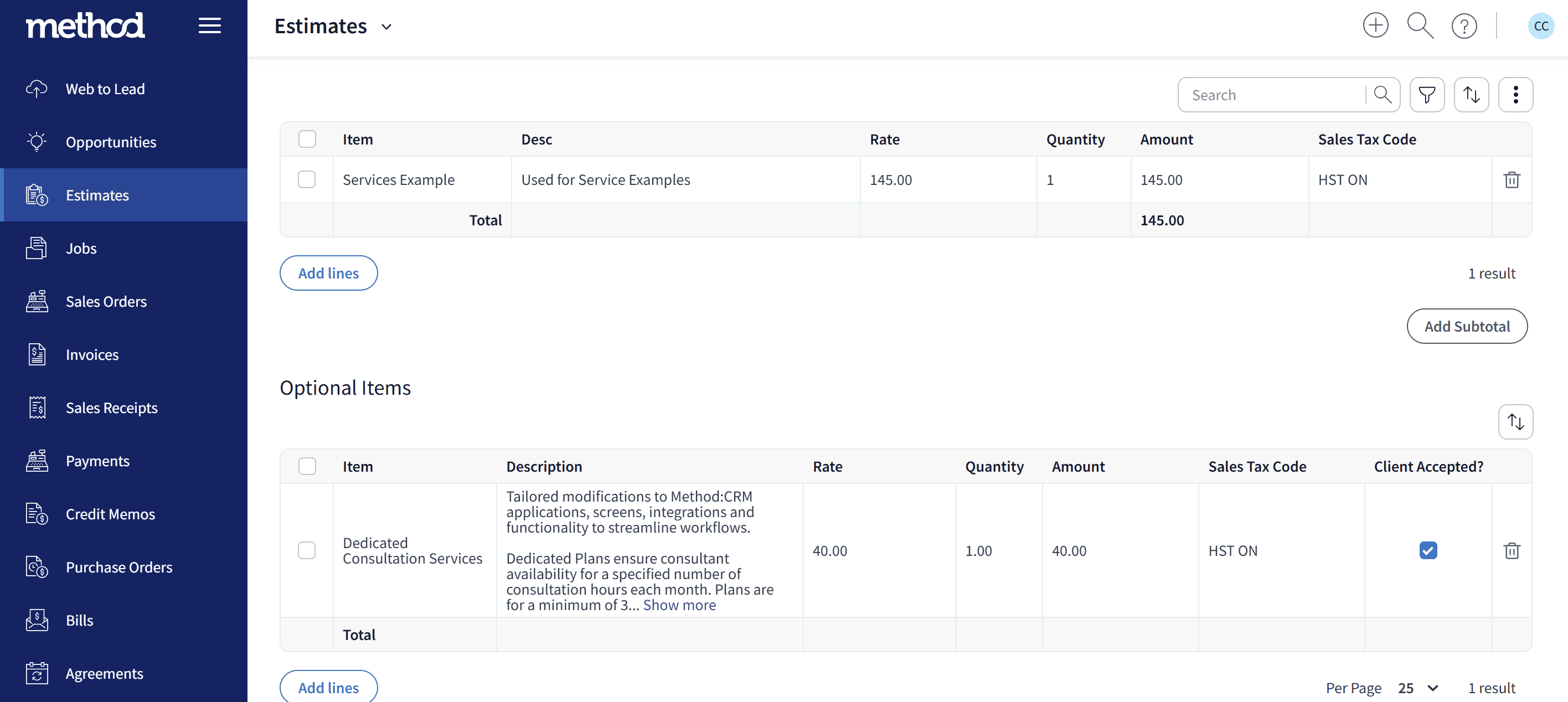Viewport: 1568px width, 702px height.
Task: Click Add lines under Optional Items table
Action: pyautogui.click(x=328, y=687)
